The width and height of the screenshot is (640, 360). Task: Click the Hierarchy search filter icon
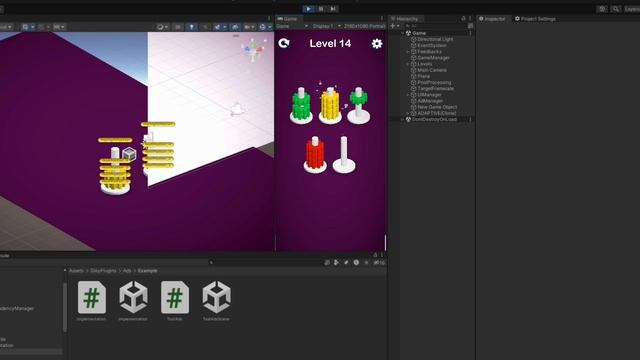[471, 26]
